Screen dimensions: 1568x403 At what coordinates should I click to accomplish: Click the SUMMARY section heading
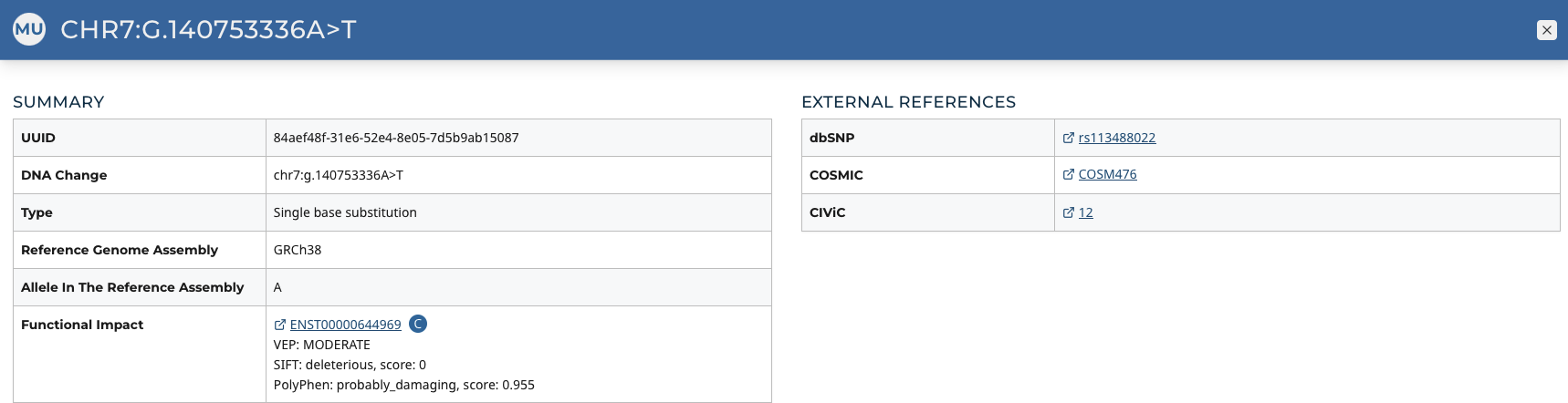coord(58,102)
